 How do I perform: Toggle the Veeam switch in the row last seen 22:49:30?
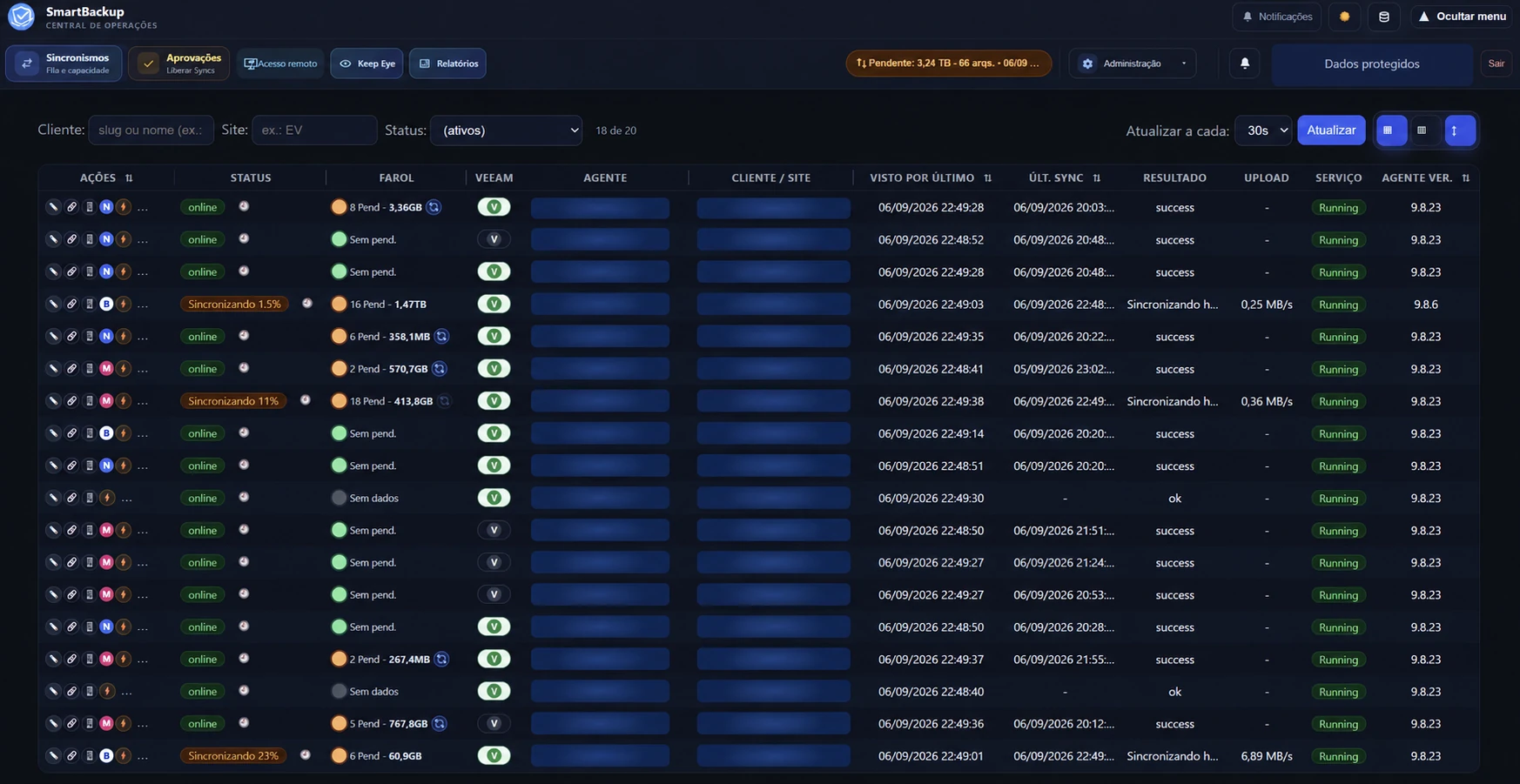494,498
